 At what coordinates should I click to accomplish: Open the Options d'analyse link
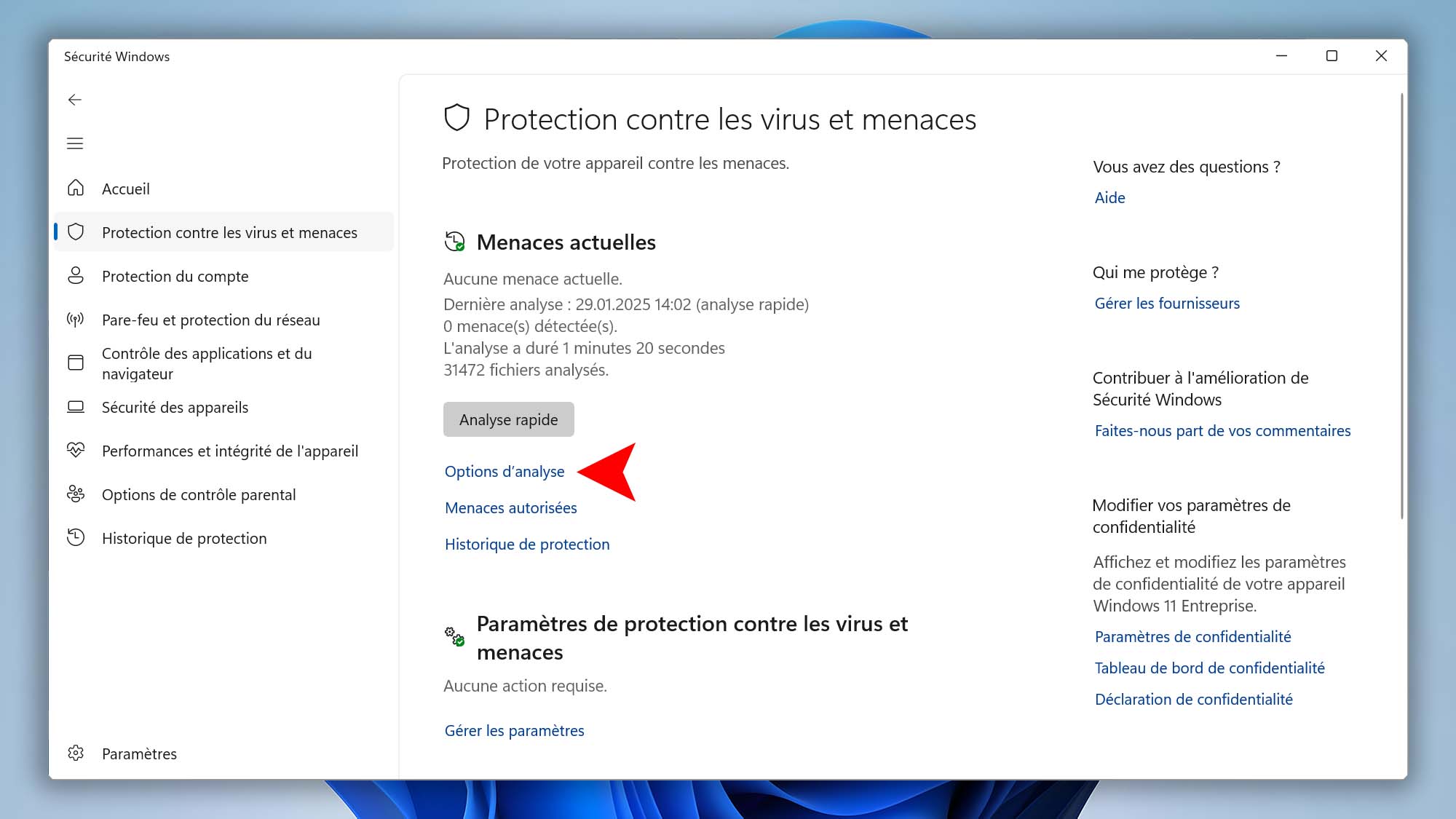505,471
